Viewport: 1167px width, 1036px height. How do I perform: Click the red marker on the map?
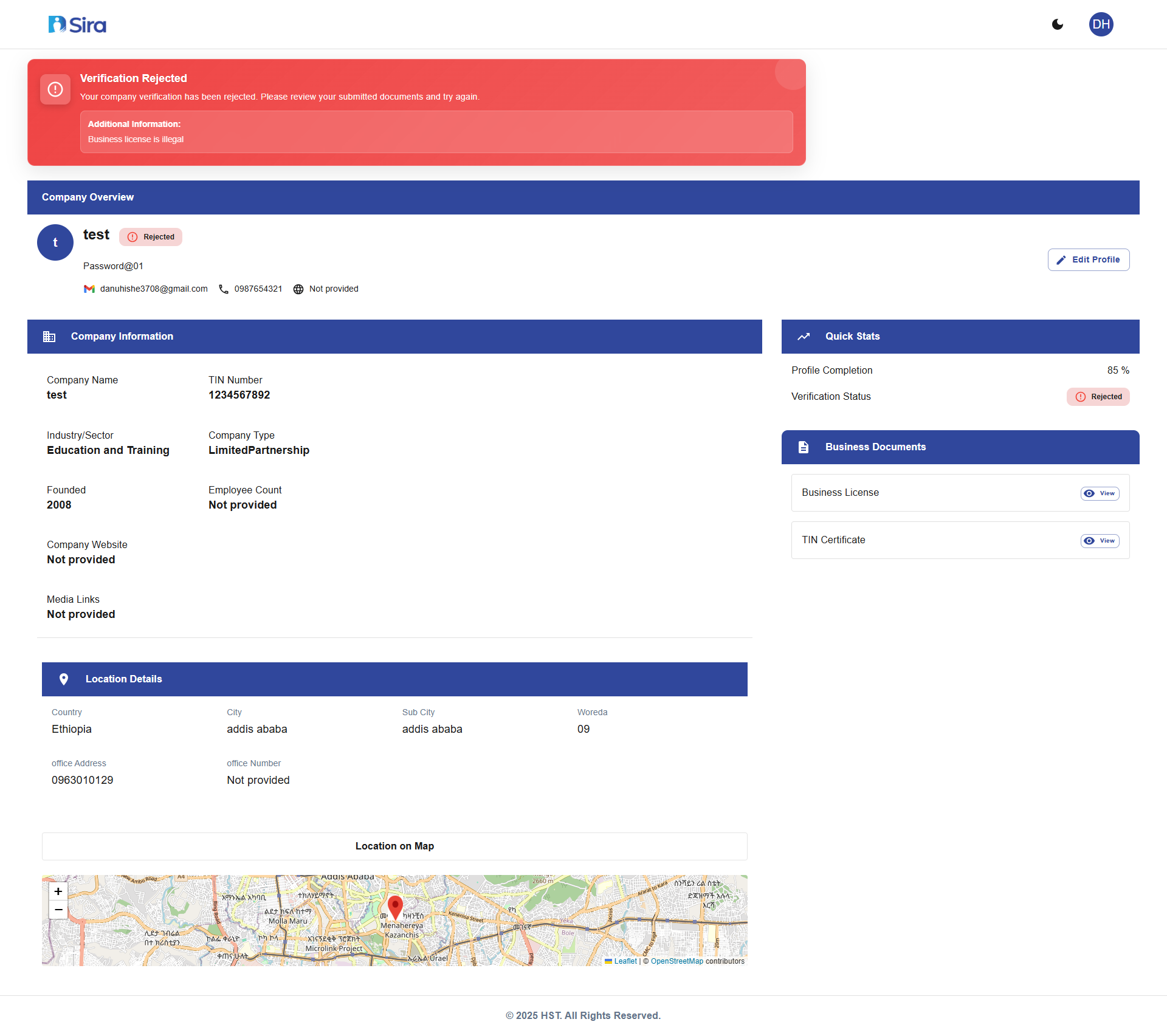394,904
